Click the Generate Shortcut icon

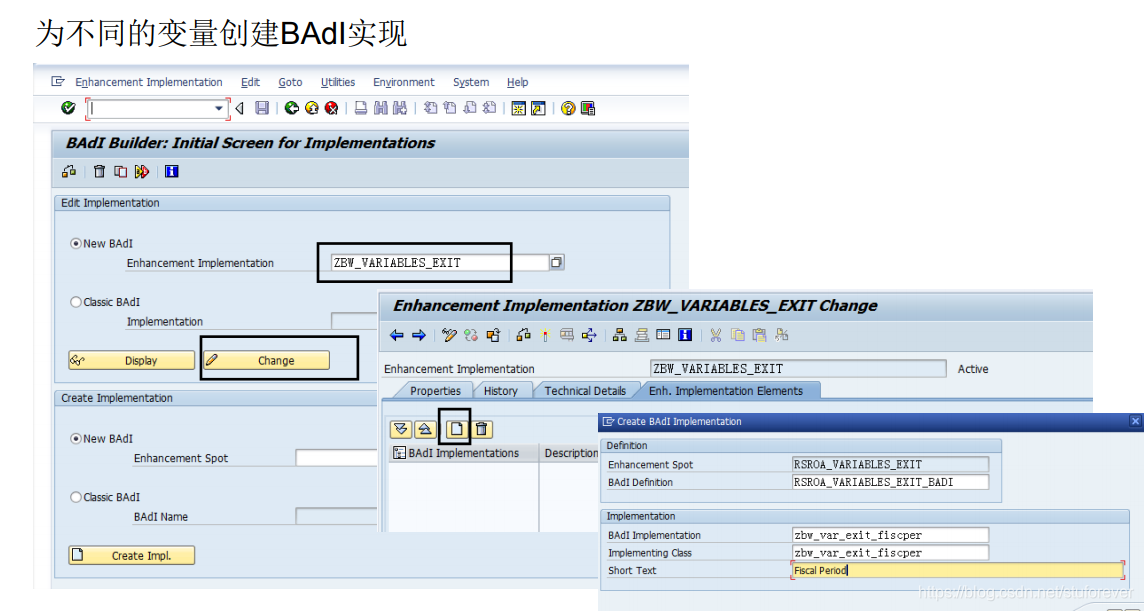tap(538, 108)
